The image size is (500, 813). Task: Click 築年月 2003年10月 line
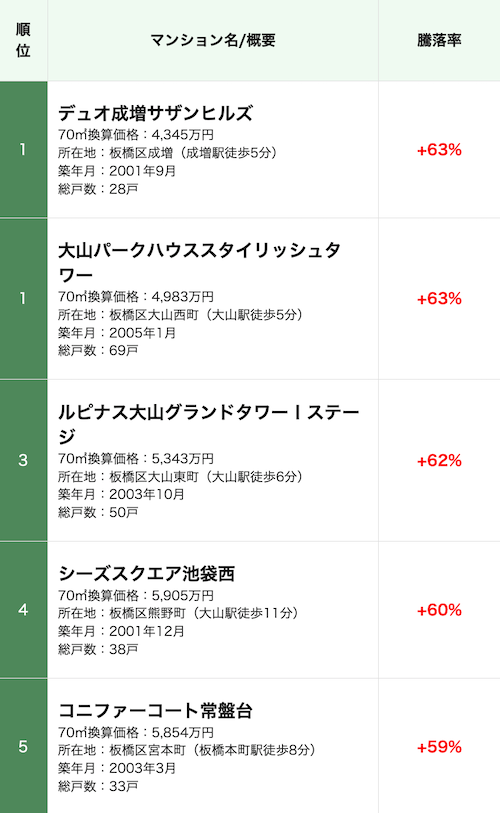pos(121,494)
